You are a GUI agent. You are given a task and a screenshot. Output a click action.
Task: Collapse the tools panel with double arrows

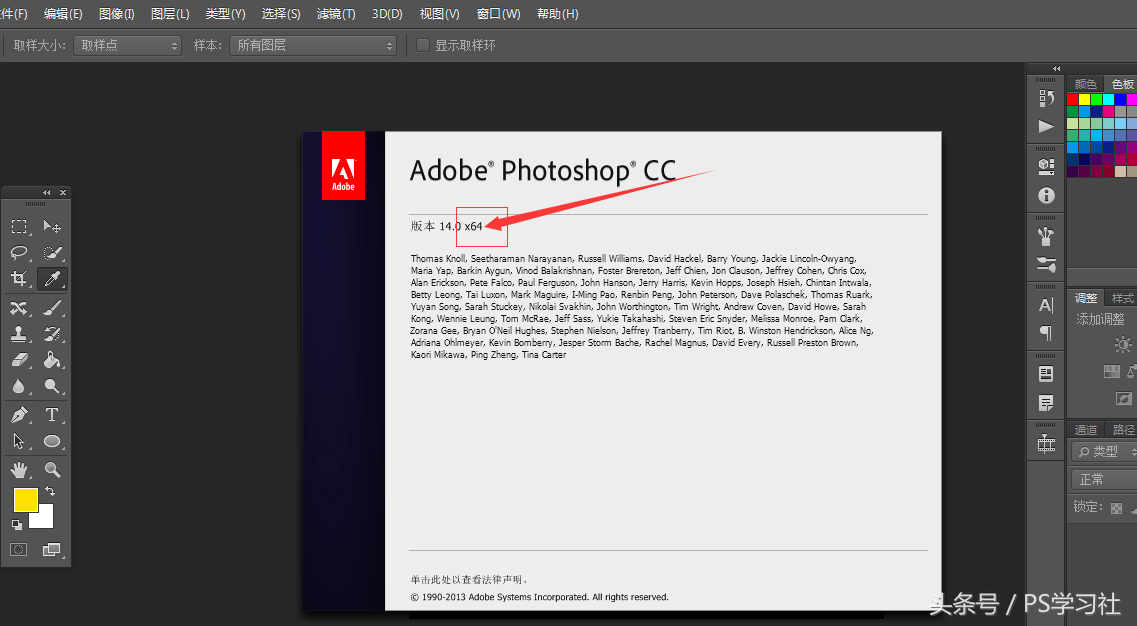(x=46, y=192)
